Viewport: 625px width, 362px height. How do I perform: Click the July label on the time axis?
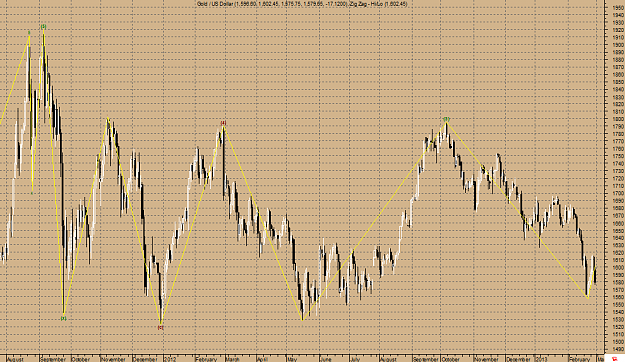pos(355,359)
